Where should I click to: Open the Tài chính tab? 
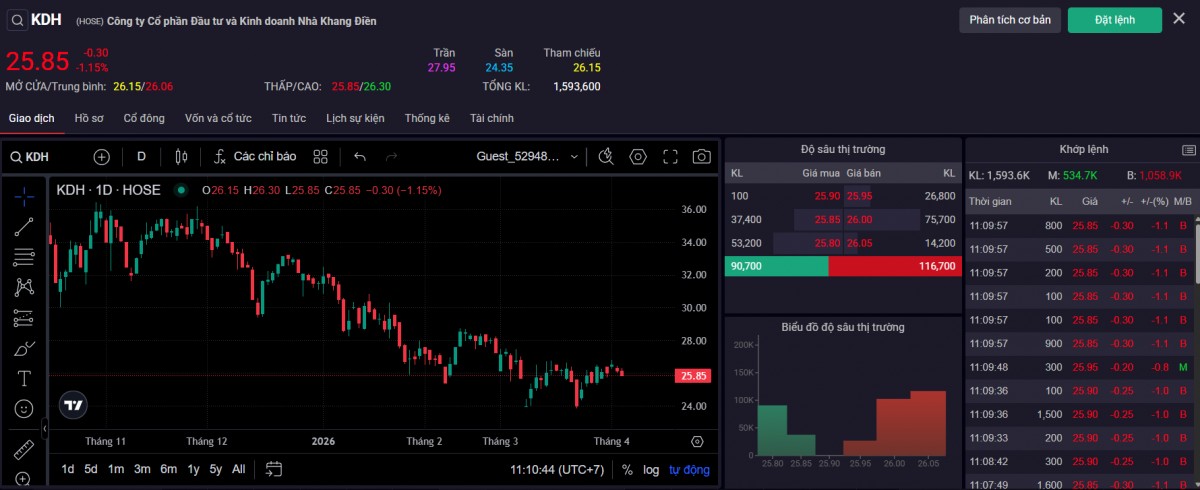point(491,118)
